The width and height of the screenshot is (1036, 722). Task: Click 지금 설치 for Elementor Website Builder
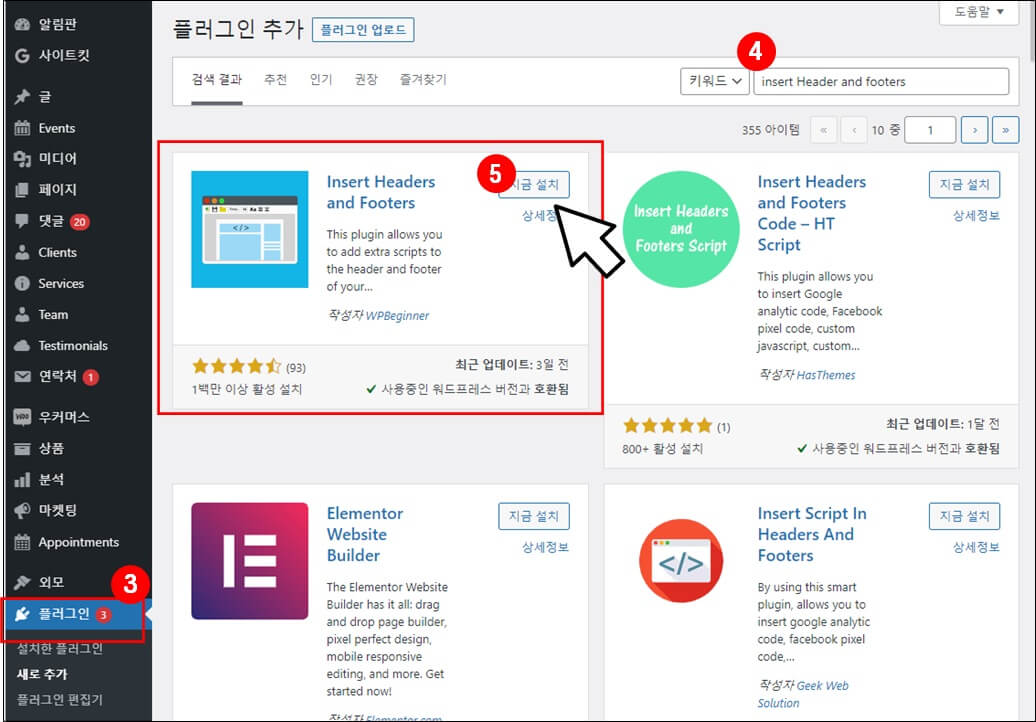(534, 516)
